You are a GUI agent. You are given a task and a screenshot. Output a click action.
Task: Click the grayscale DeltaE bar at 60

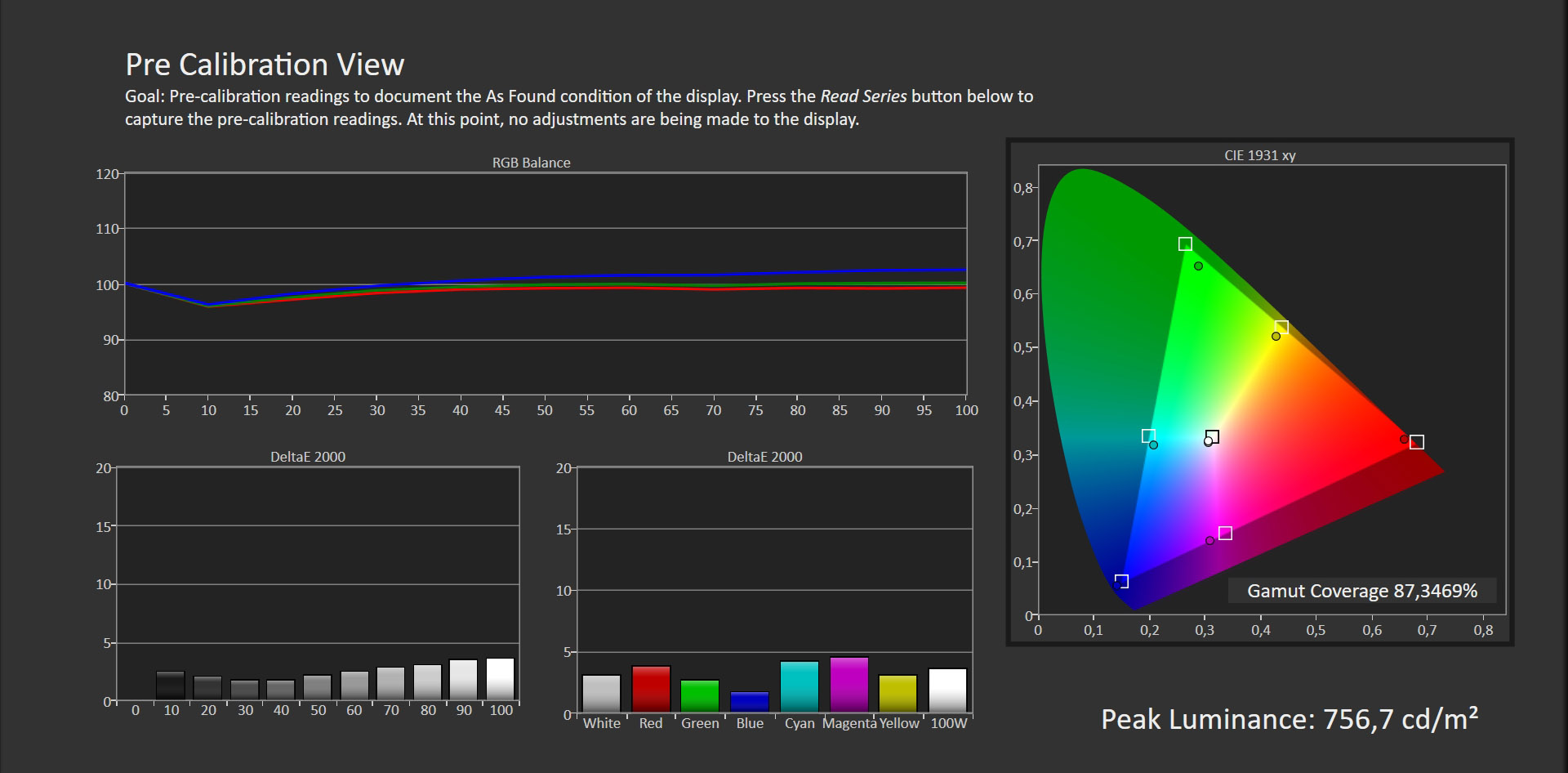pos(354,686)
